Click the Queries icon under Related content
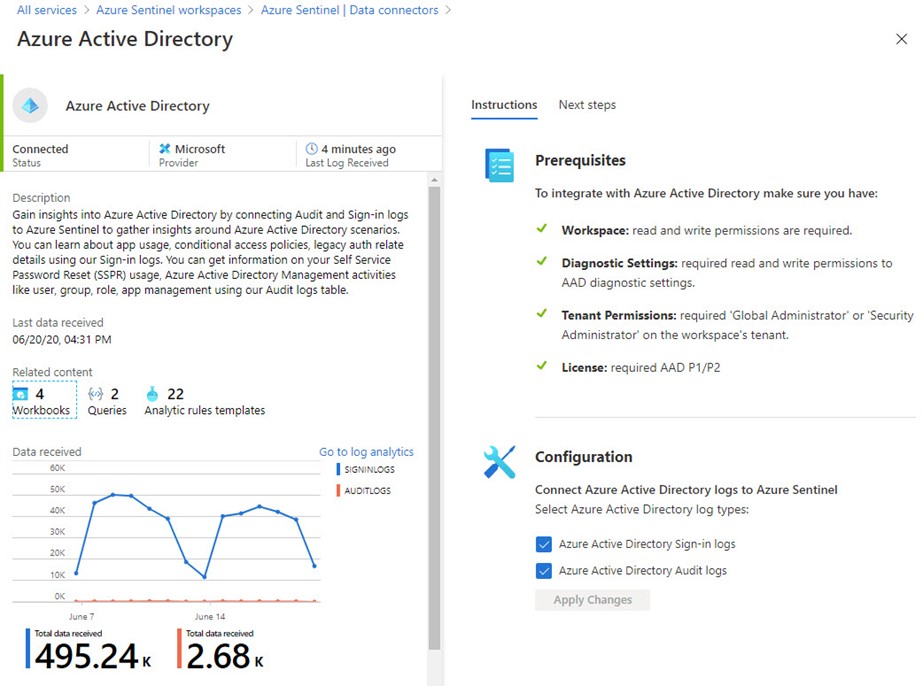Screen dimensions: 923x686 point(96,394)
